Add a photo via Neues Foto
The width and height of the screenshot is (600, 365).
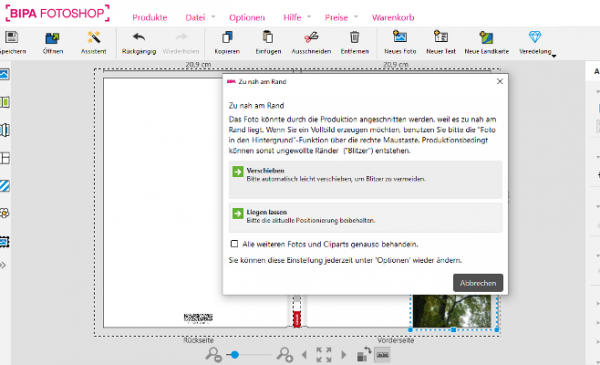(400, 37)
